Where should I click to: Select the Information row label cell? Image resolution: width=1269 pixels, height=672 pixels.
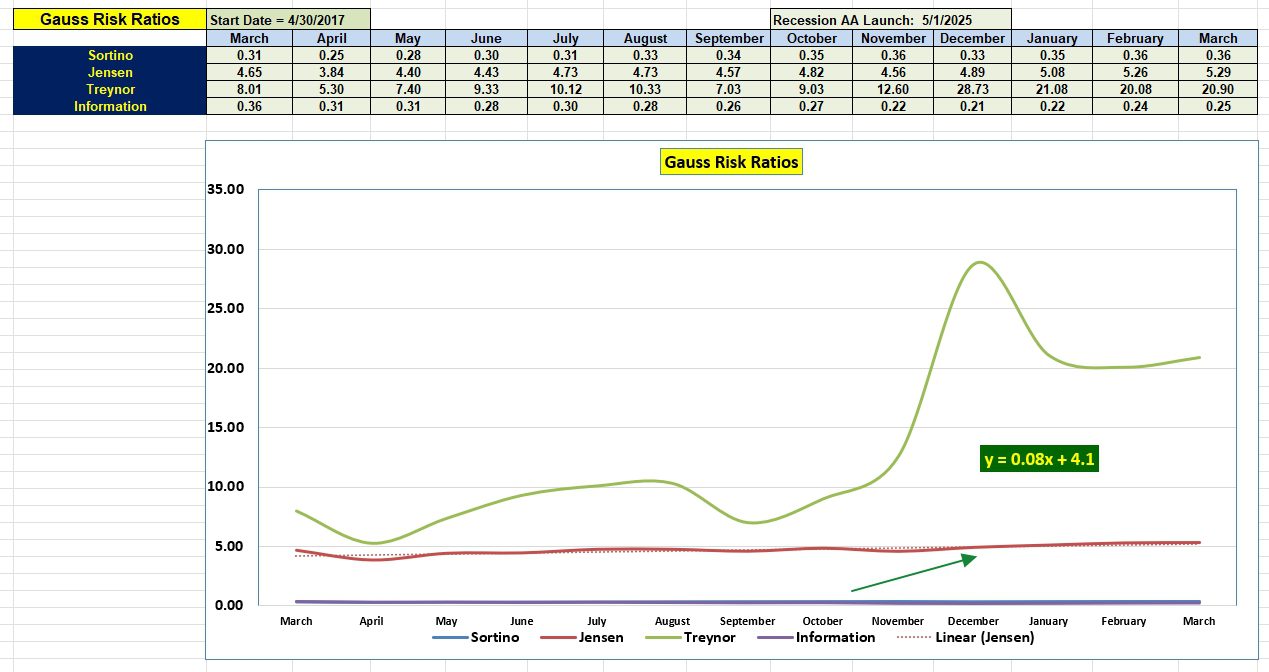coord(109,106)
